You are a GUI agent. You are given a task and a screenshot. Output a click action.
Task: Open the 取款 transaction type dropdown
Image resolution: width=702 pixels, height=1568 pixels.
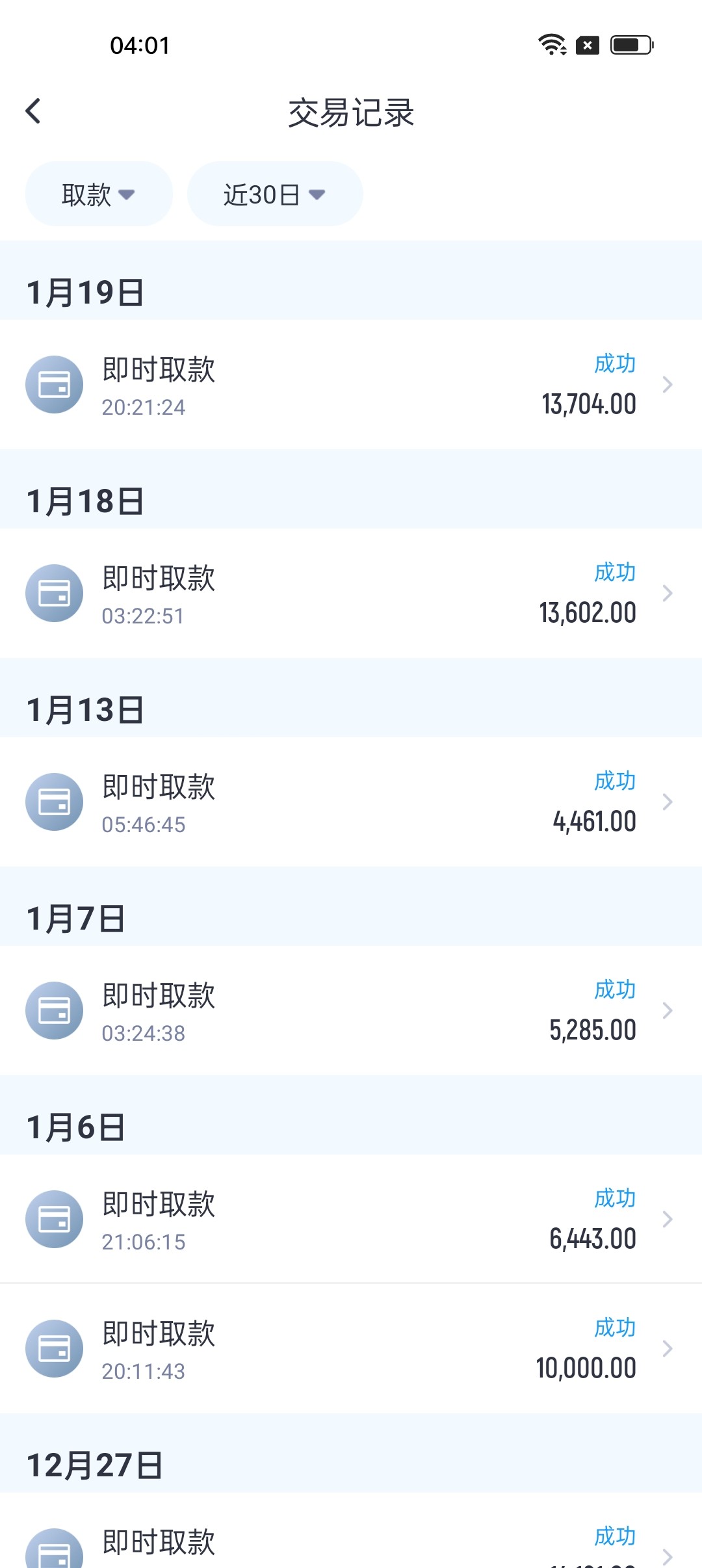tap(99, 194)
